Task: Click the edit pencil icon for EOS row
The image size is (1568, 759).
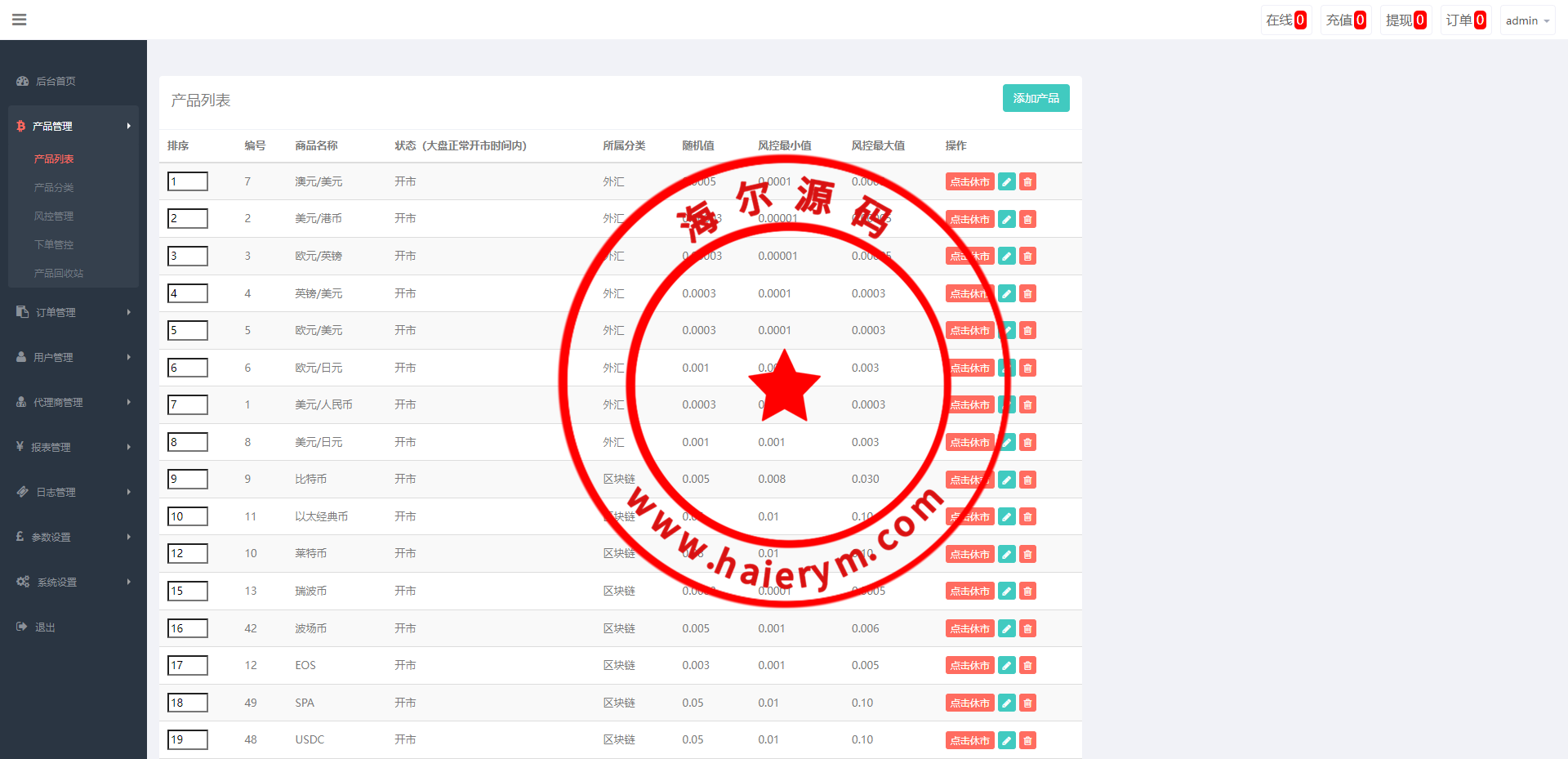Action: point(1007,666)
